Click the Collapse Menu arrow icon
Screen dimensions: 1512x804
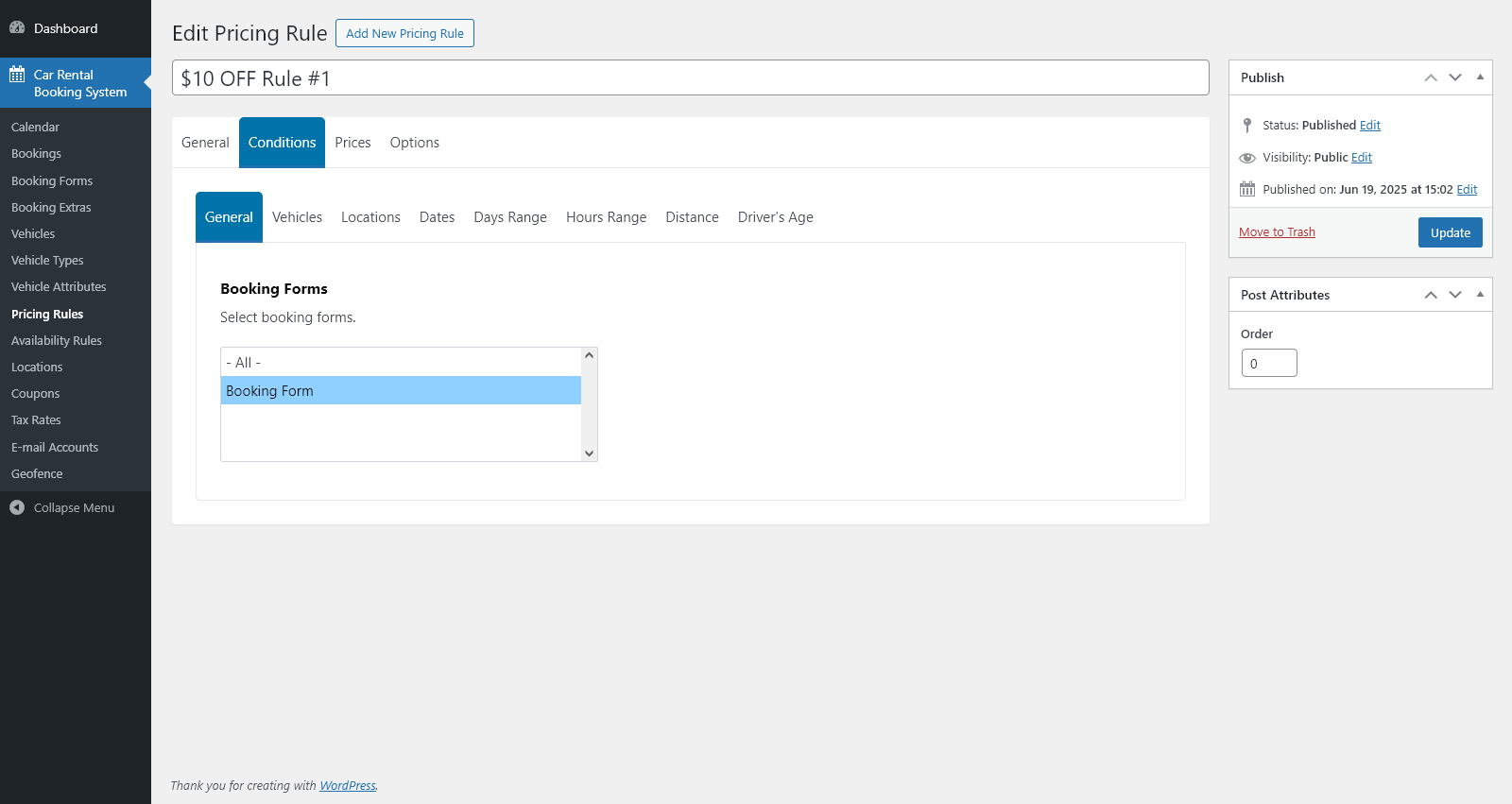coord(17,508)
